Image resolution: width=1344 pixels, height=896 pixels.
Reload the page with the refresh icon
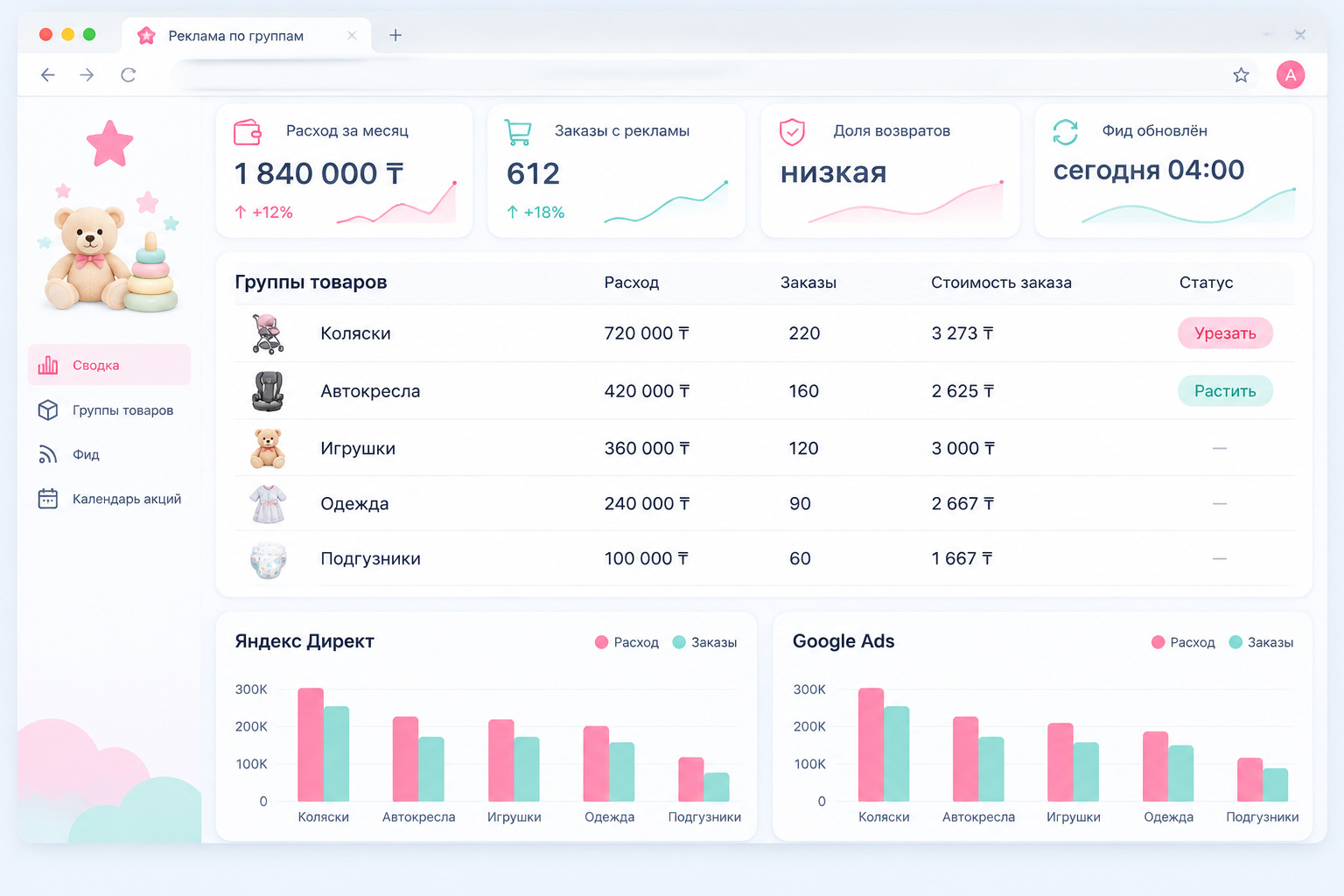pos(128,75)
